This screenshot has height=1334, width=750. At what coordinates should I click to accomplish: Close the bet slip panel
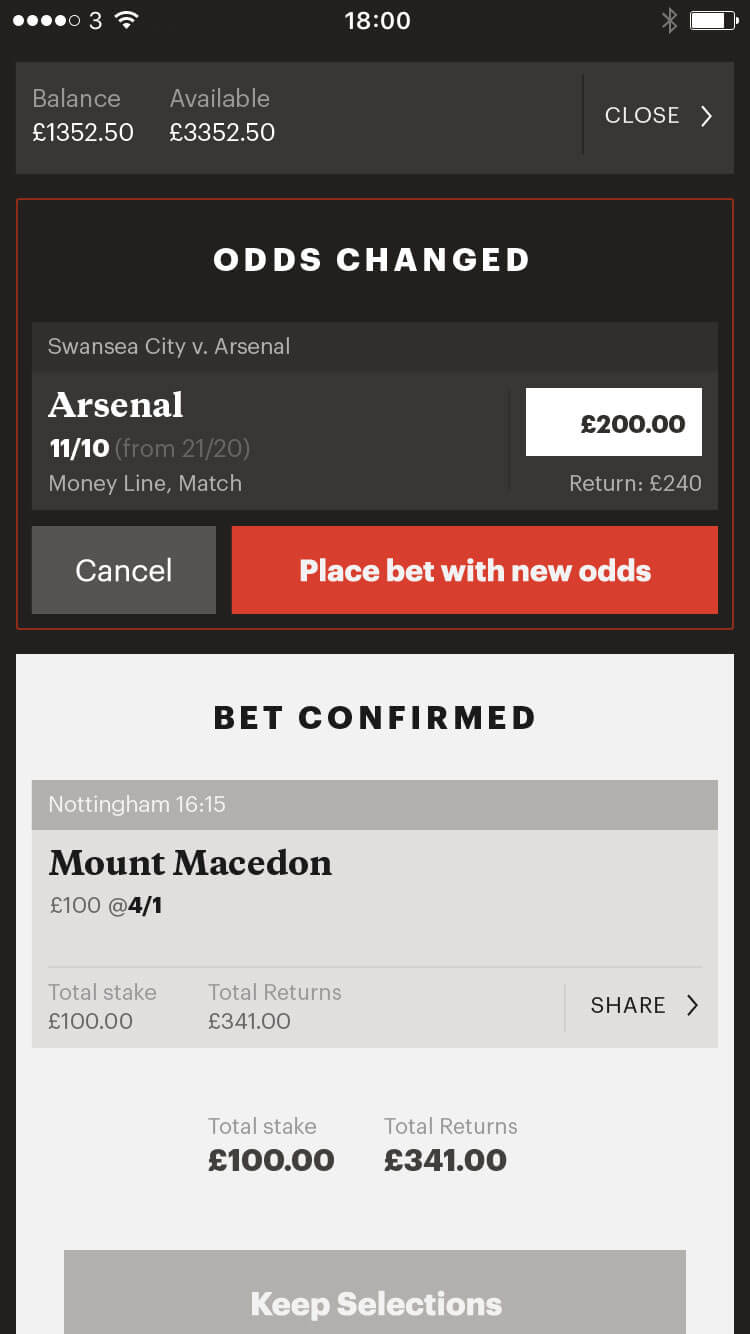click(658, 116)
